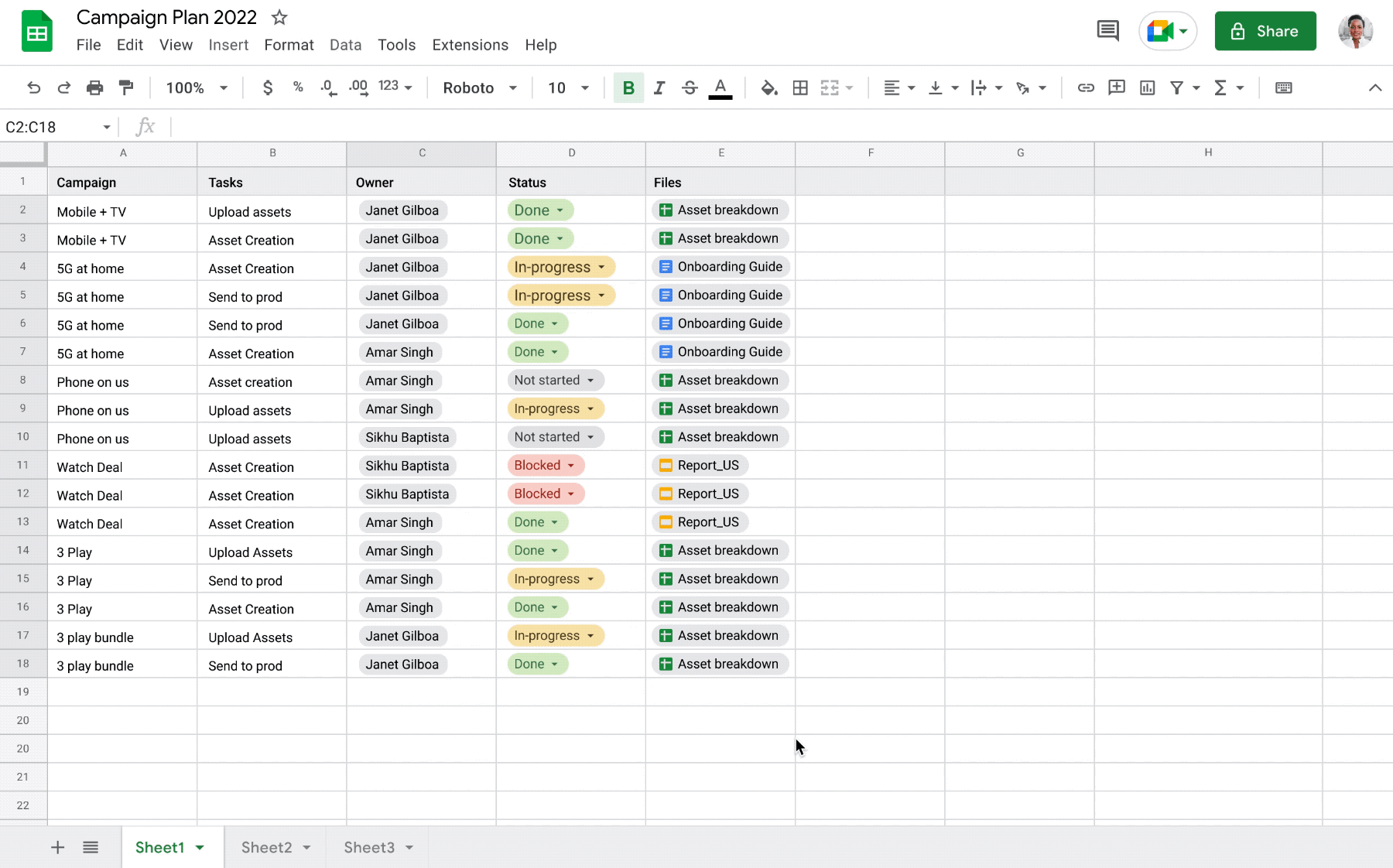This screenshot has width=1393, height=868.
Task: Click into the formula bar
Action: 780,127
